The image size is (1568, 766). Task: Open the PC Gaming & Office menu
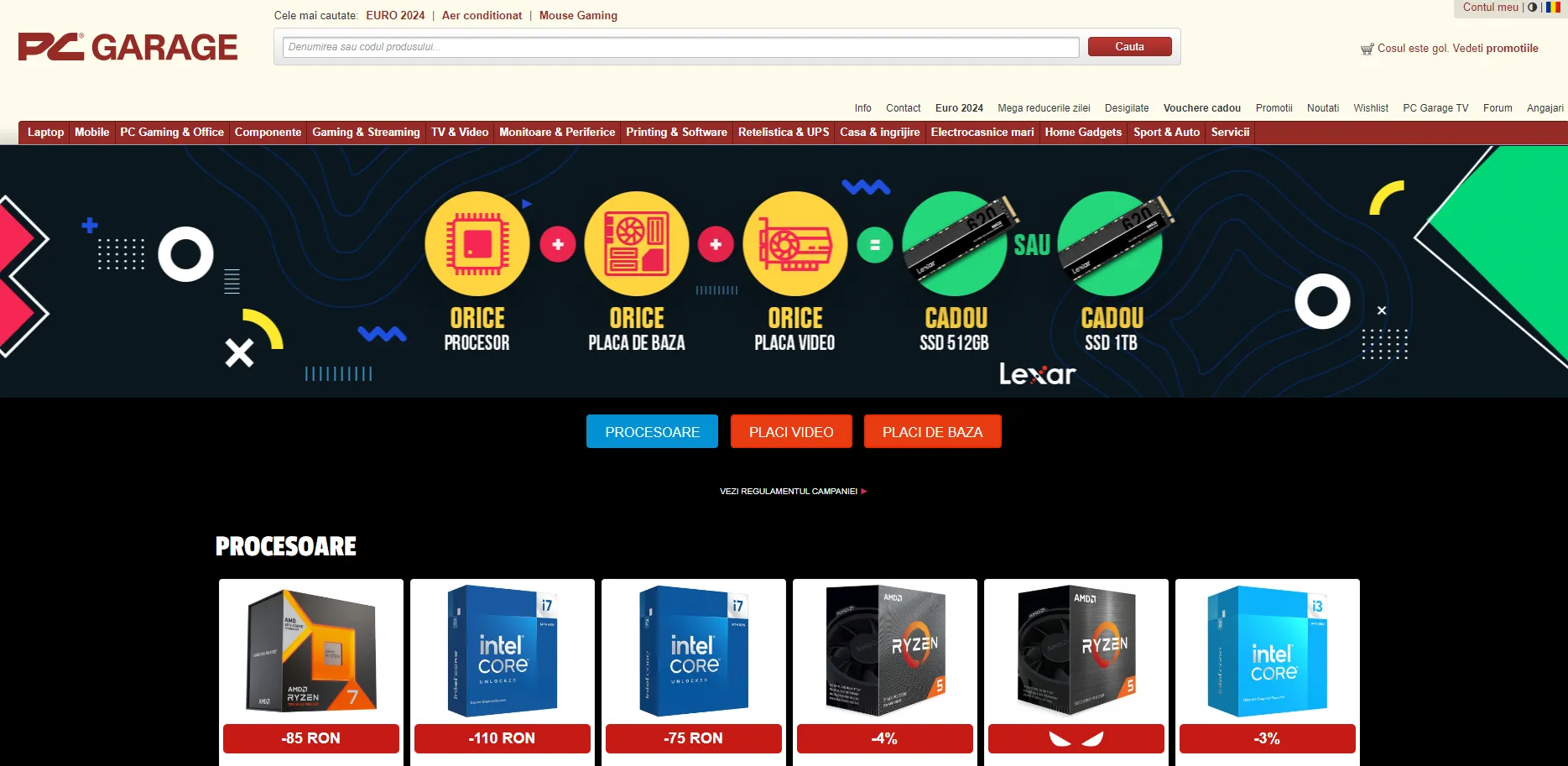click(172, 133)
